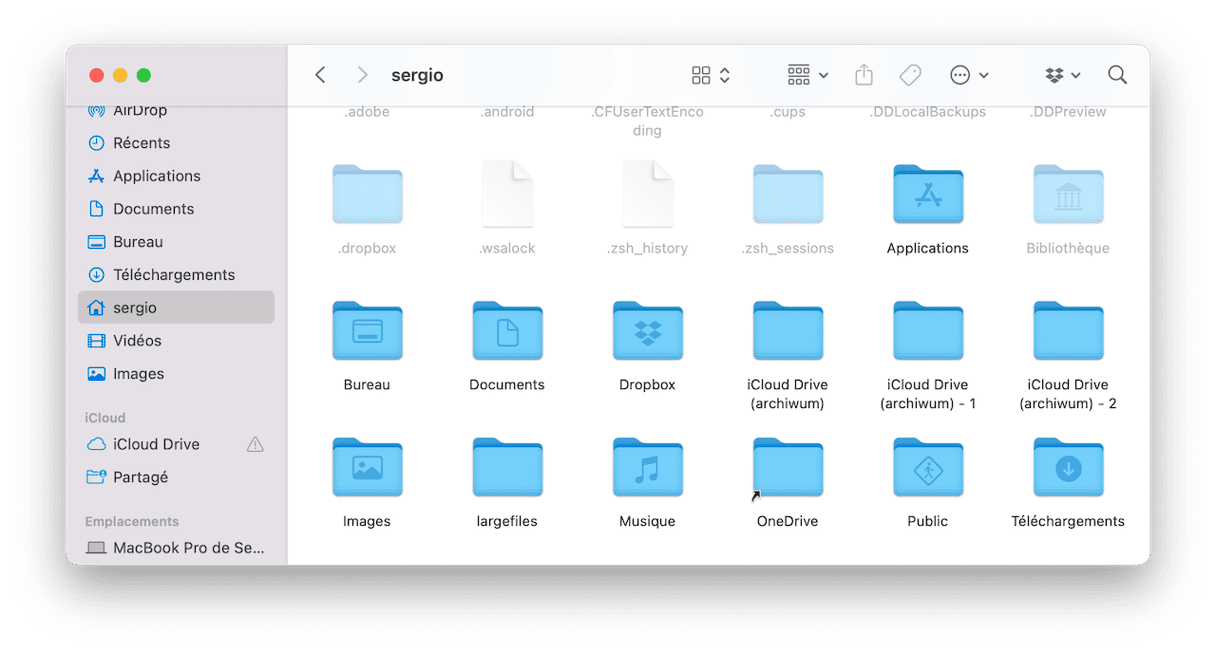
Task: Open Vidéos from the sidebar
Action: point(175,341)
